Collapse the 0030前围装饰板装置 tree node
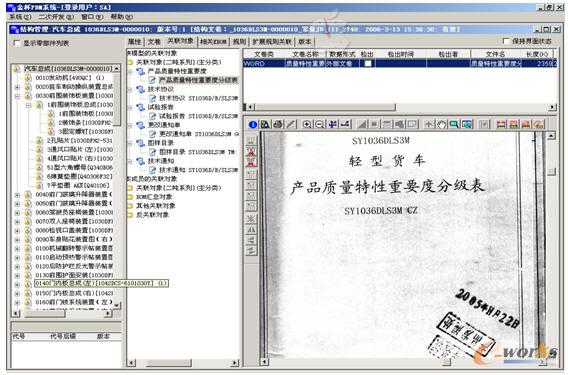Screen dimensions: 568x375 pyautogui.click(x=17, y=96)
